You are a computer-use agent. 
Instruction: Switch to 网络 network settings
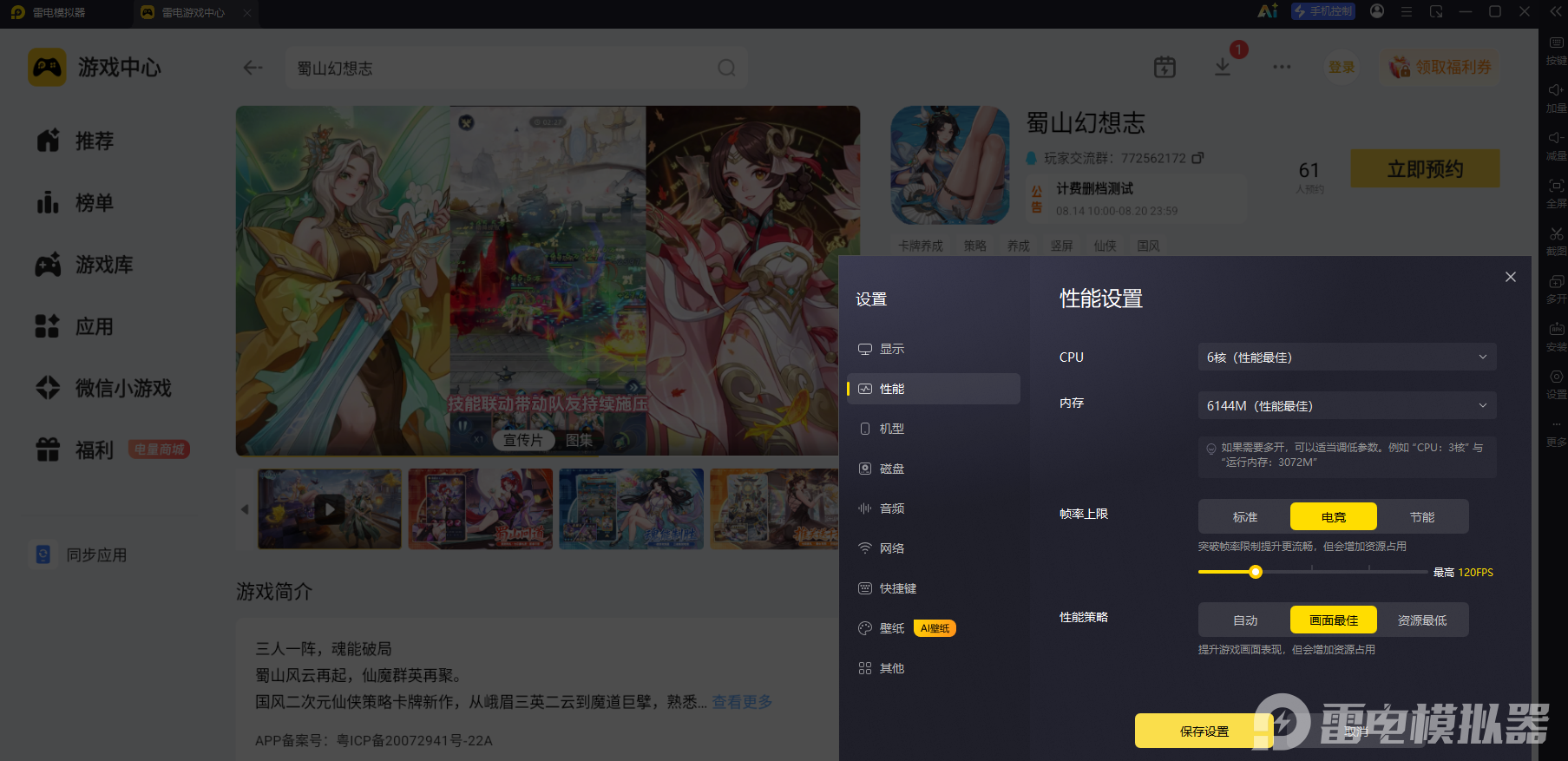tap(933, 548)
